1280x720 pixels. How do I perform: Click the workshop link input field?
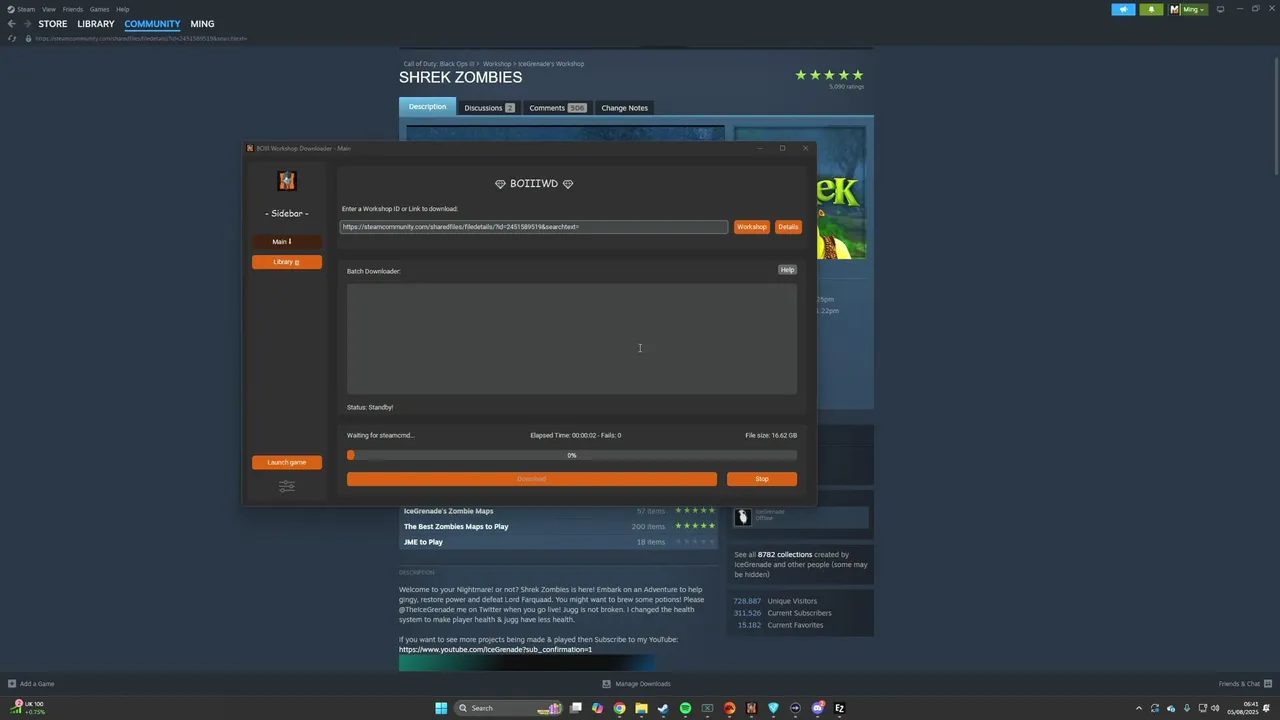click(x=534, y=227)
